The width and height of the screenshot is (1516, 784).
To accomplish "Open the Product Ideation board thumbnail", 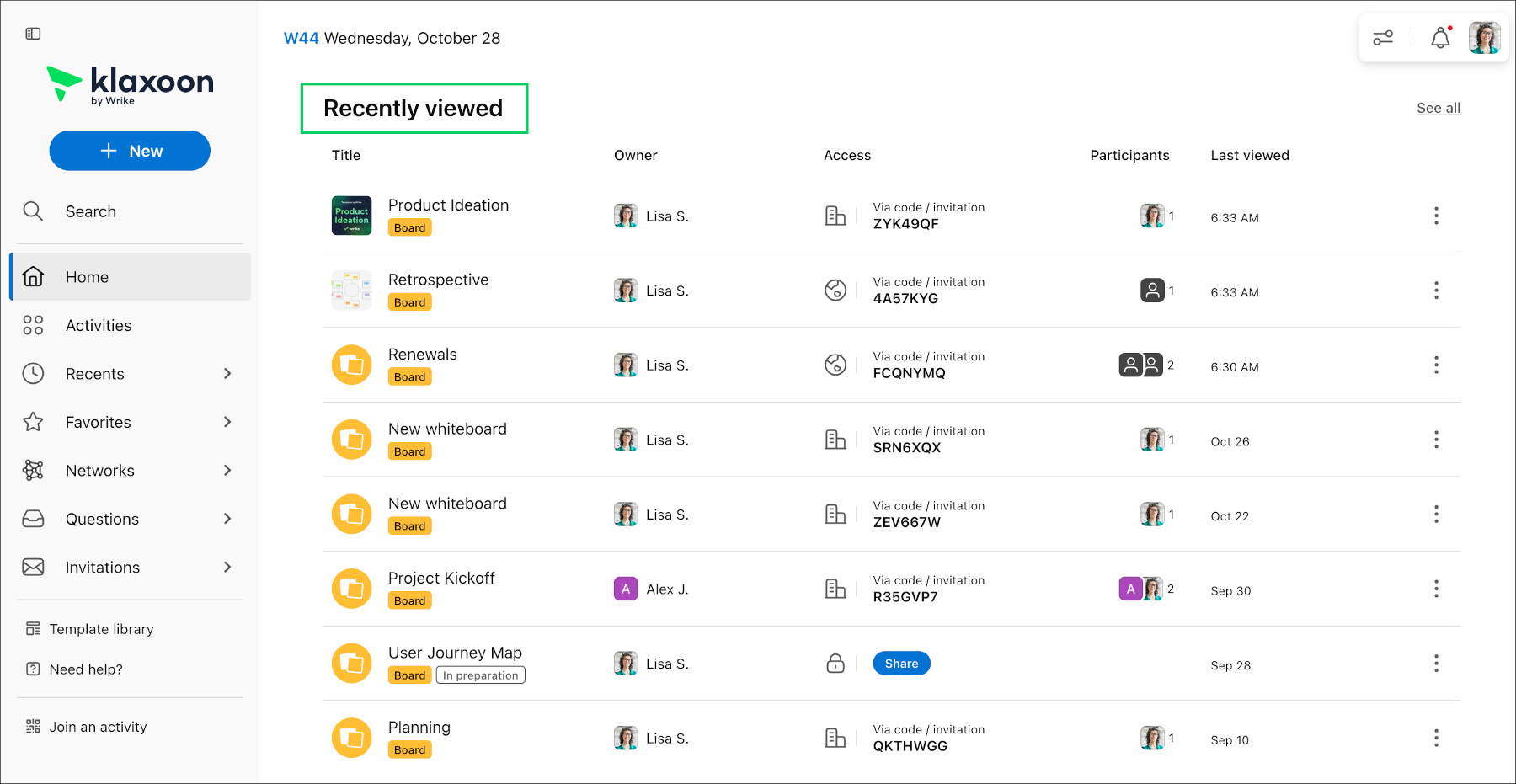I will [351, 216].
